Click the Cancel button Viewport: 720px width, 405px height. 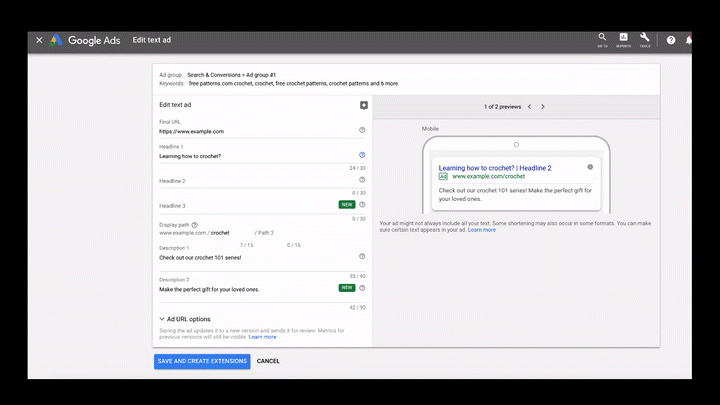(x=268, y=361)
